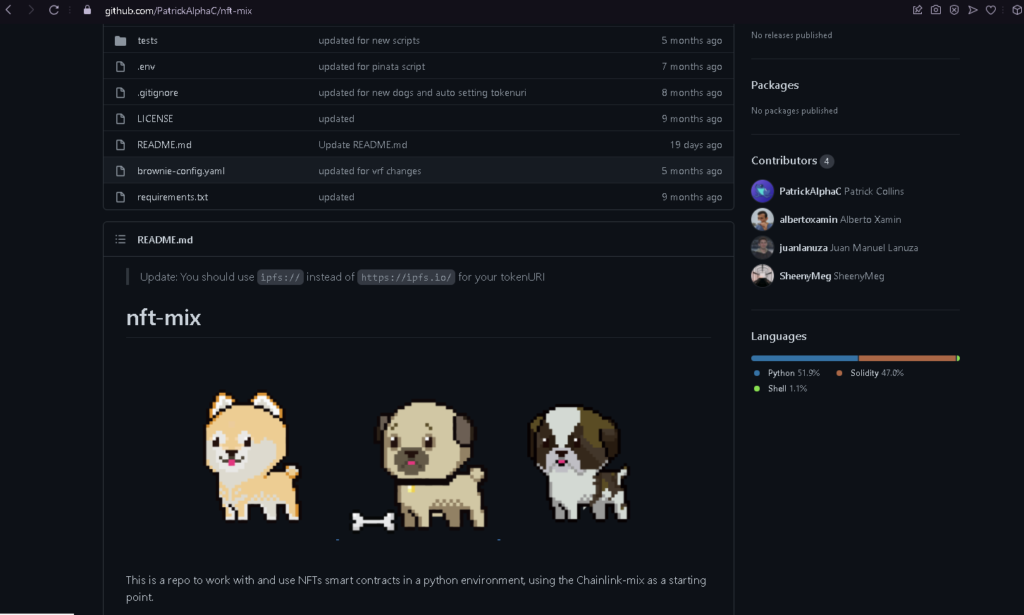Open juanlanuza's profile link
Screen dimensions: 1024x615
pos(803,247)
